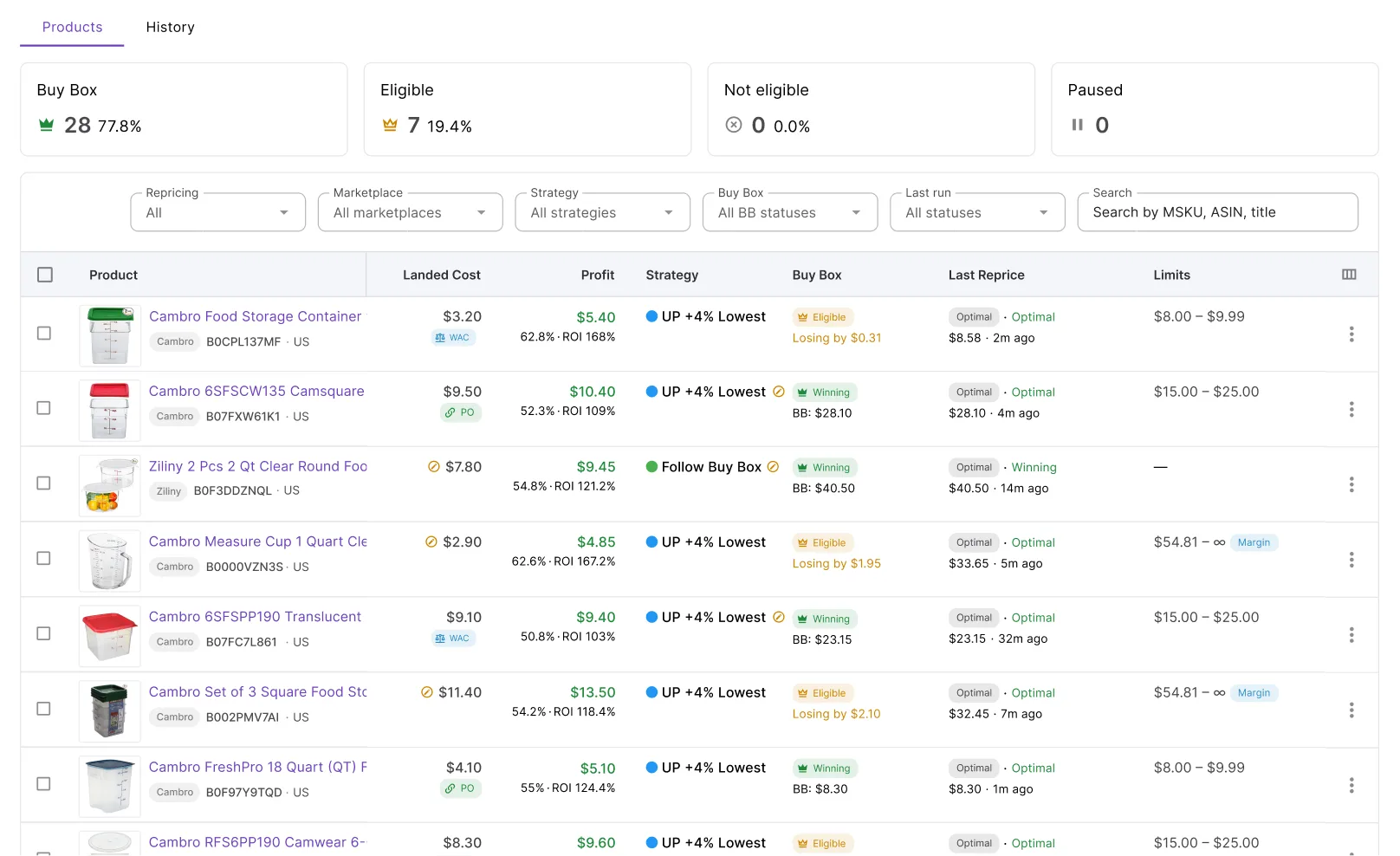Click the WAC cost badge on Cambro Food Storage row

(454, 338)
